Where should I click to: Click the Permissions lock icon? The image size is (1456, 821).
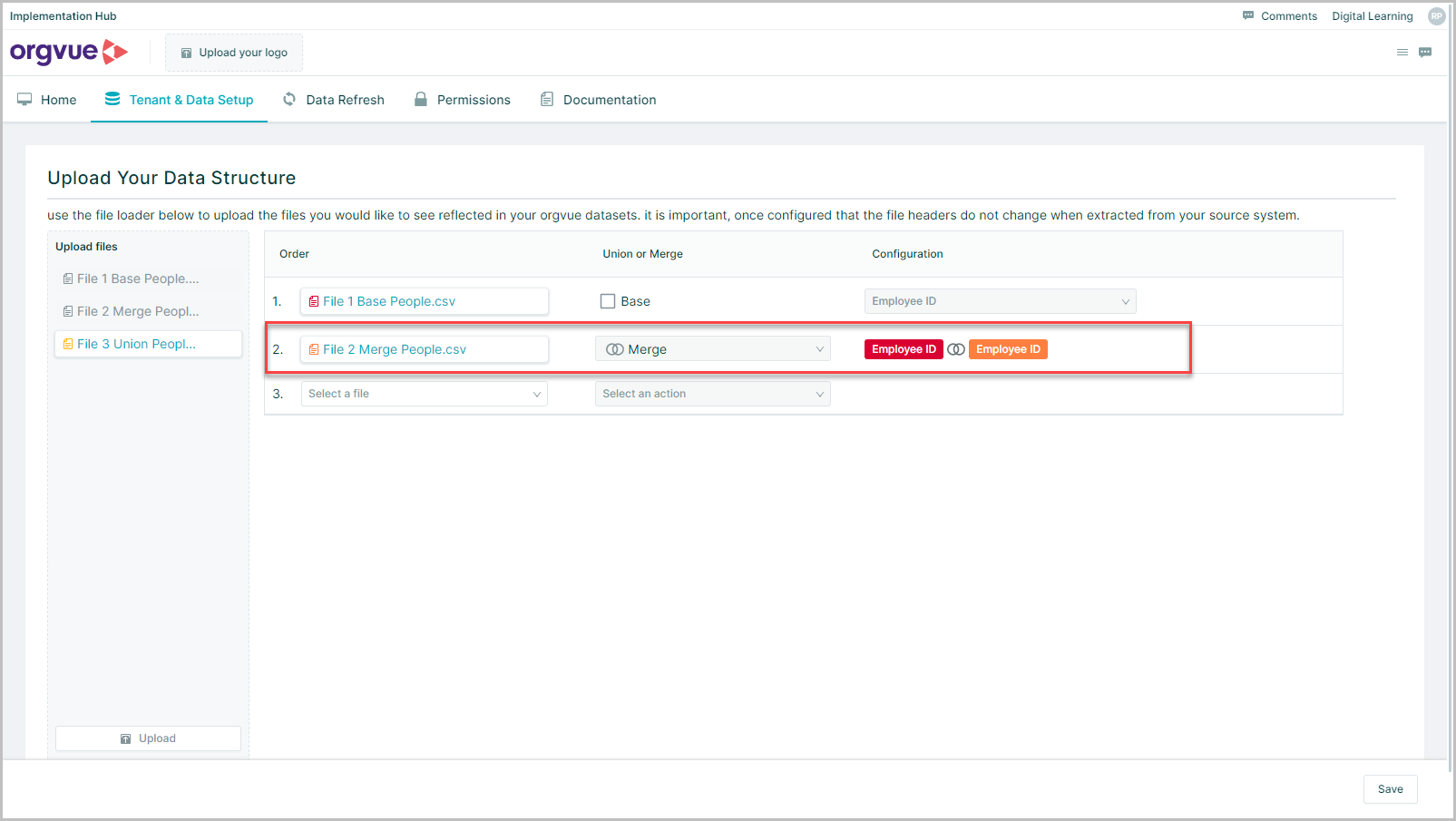[421, 99]
